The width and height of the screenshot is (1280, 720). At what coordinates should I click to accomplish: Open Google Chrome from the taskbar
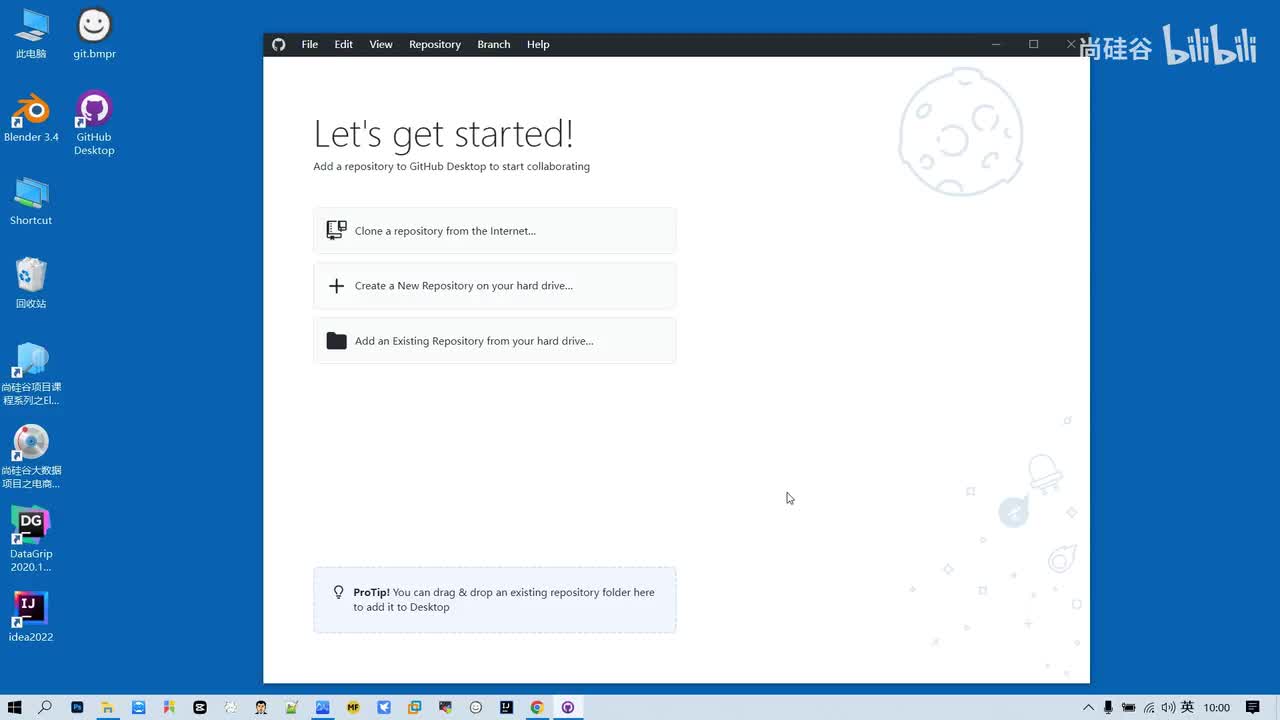point(537,707)
